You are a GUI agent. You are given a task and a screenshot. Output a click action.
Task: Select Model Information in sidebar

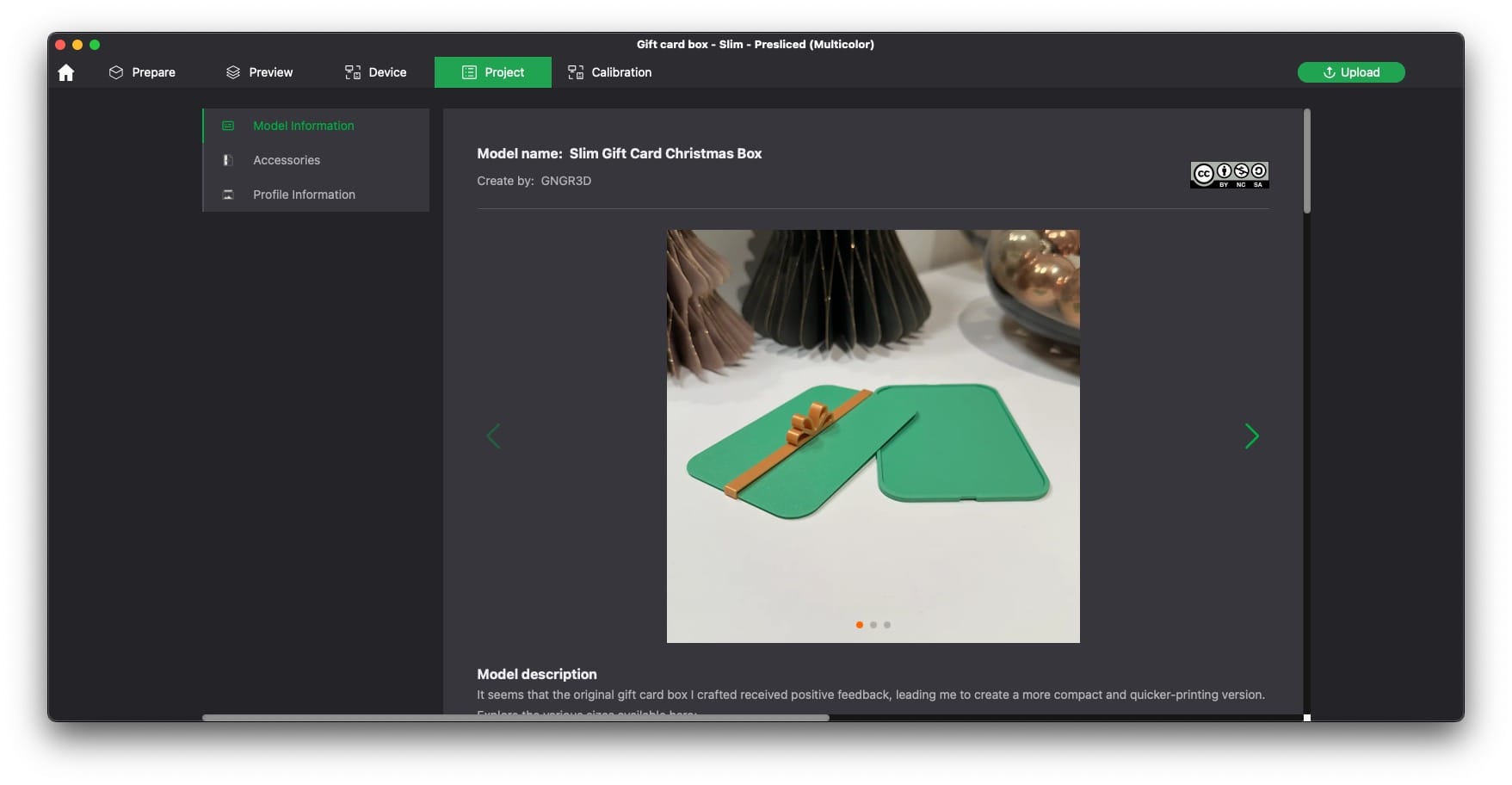coord(303,126)
